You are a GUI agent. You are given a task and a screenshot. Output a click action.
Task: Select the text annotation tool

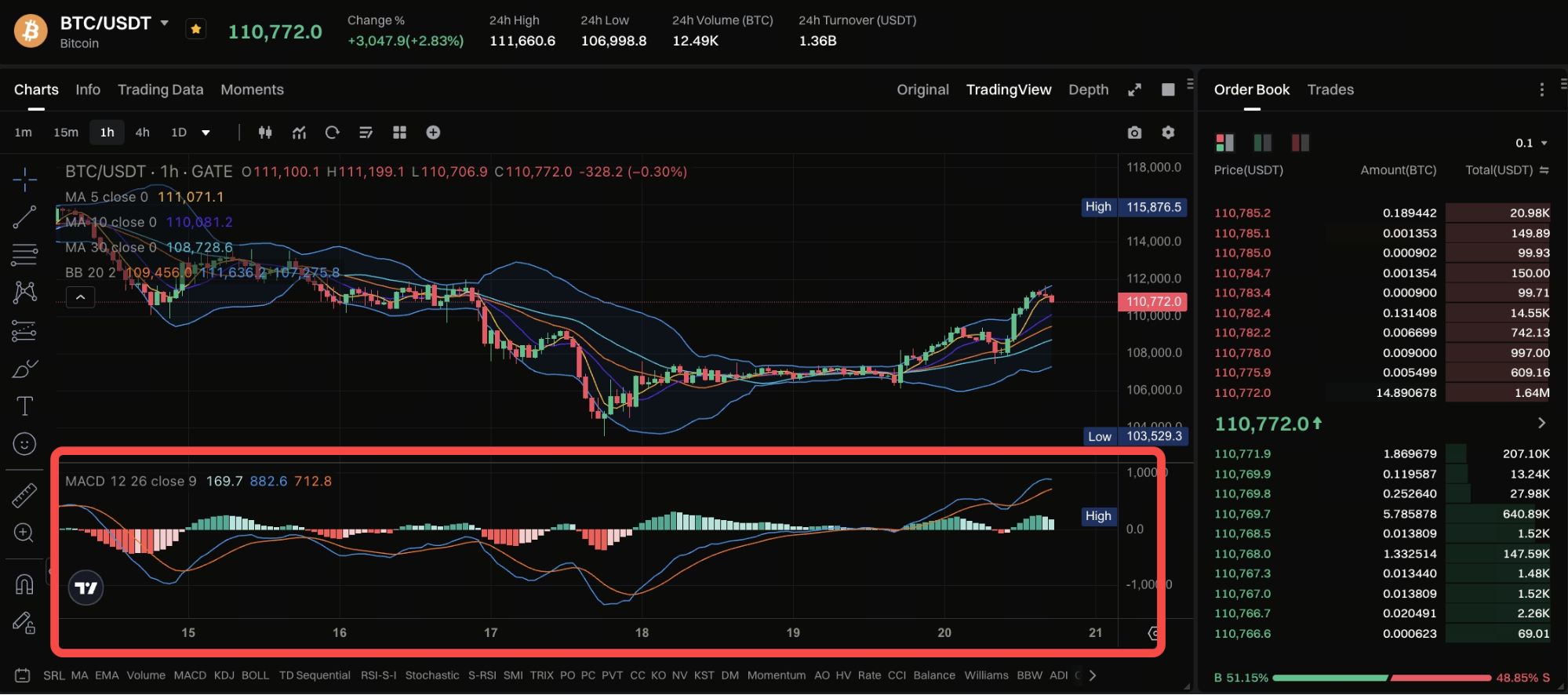click(x=24, y=406)
